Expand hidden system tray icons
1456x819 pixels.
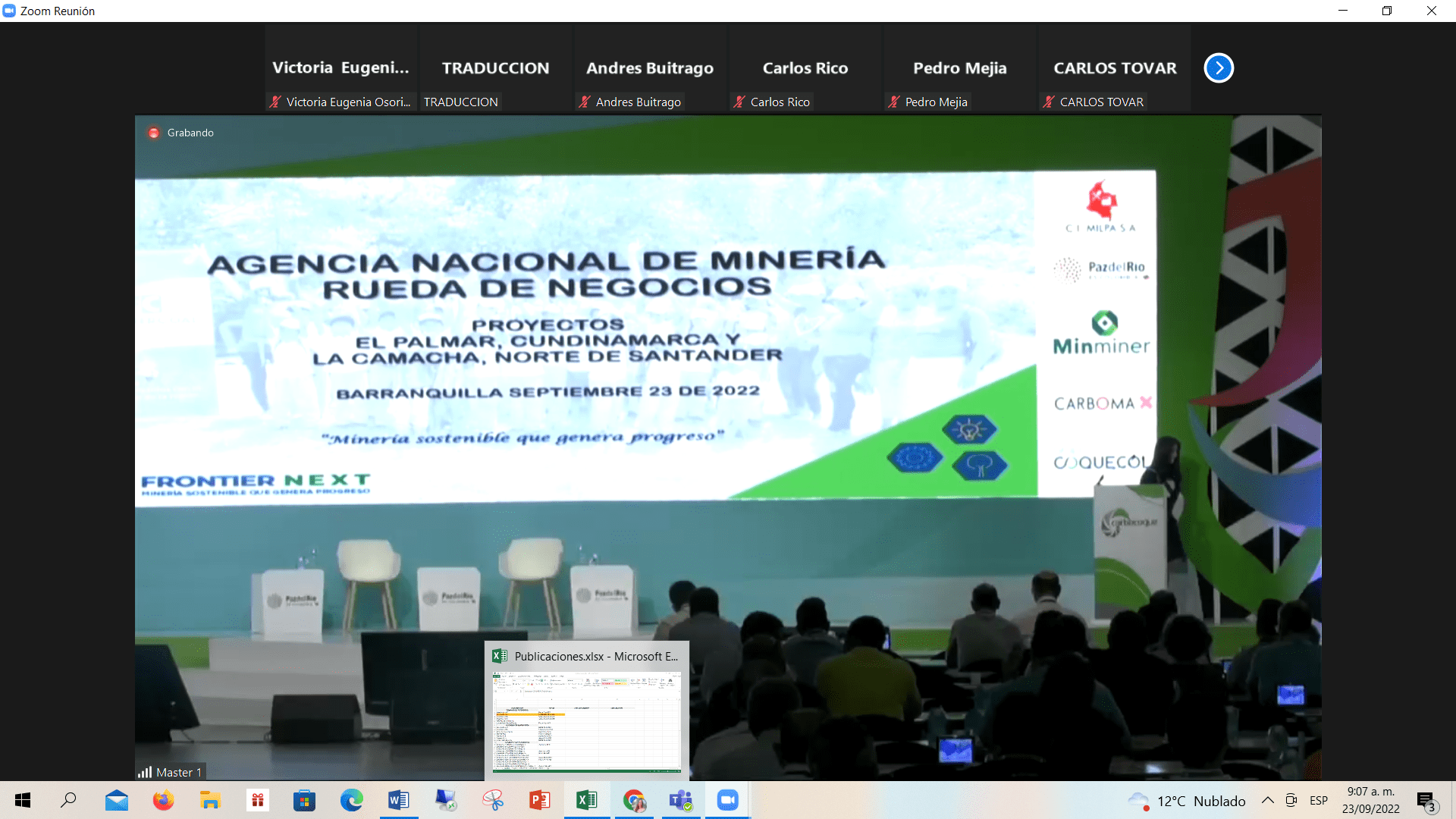pyautogui.click(x=1268, y=800)
